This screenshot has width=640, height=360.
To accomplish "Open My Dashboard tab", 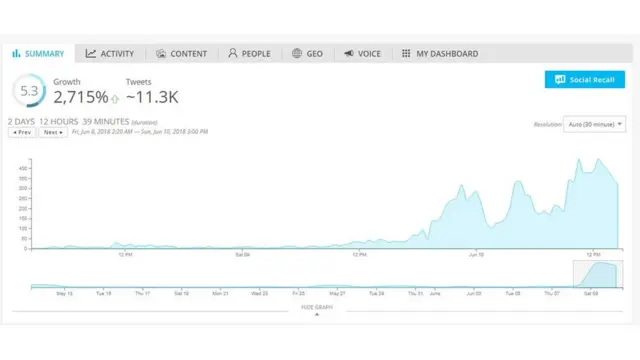I will point(440,53).
